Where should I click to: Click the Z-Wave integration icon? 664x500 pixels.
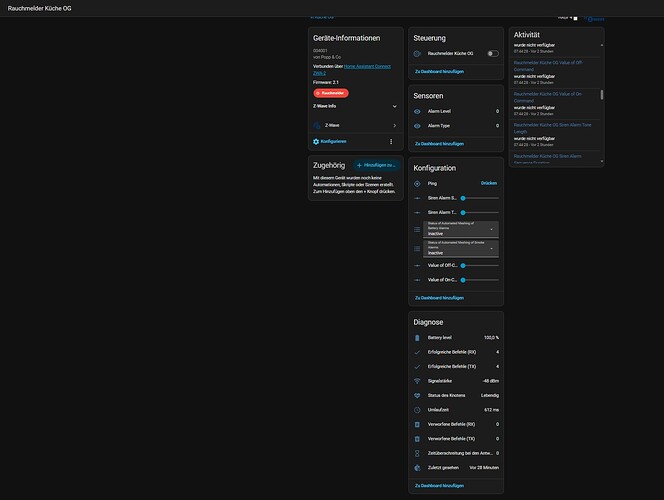pos(316,125)
